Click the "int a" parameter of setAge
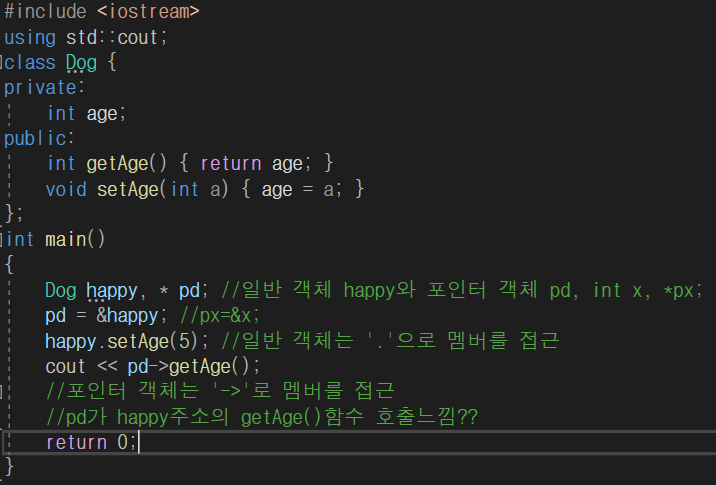Viewport: 716px width, 485px height. pos(196,190)
